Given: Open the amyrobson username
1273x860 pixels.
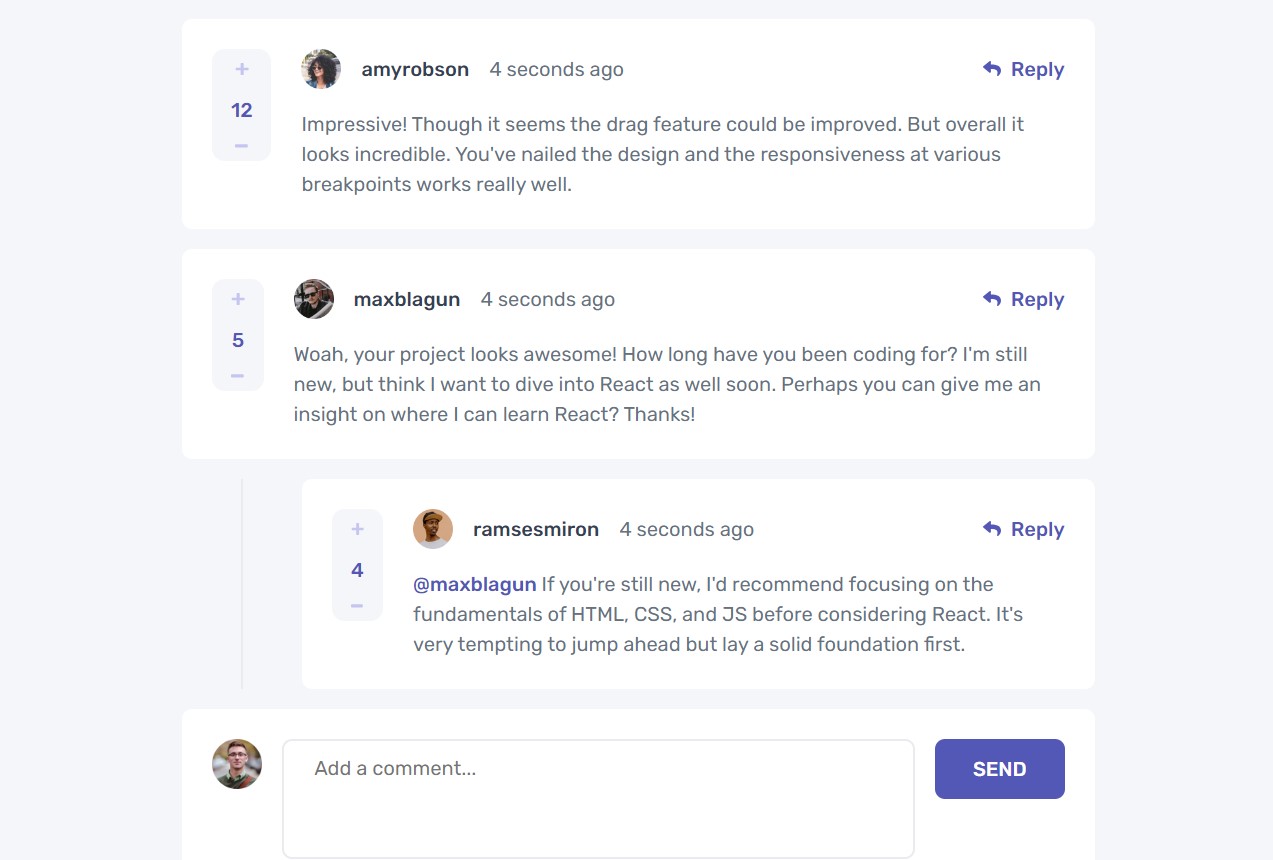Looking at the screenshot, I should point(415,70).
